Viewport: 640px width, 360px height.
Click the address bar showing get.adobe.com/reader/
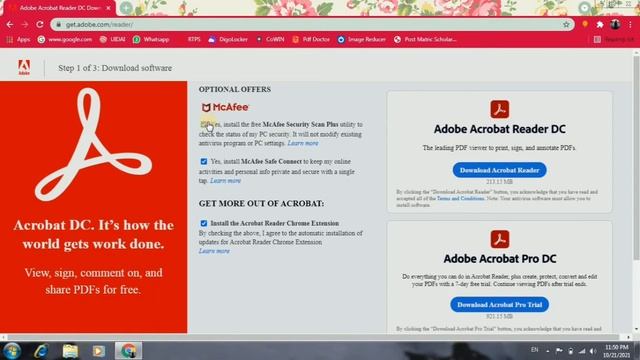pos(313,24)
